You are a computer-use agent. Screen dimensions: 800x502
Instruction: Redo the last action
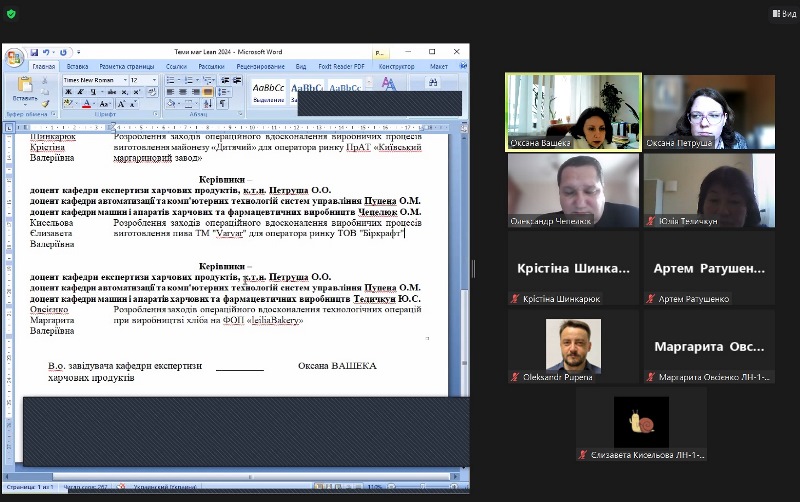coord(63,52)
